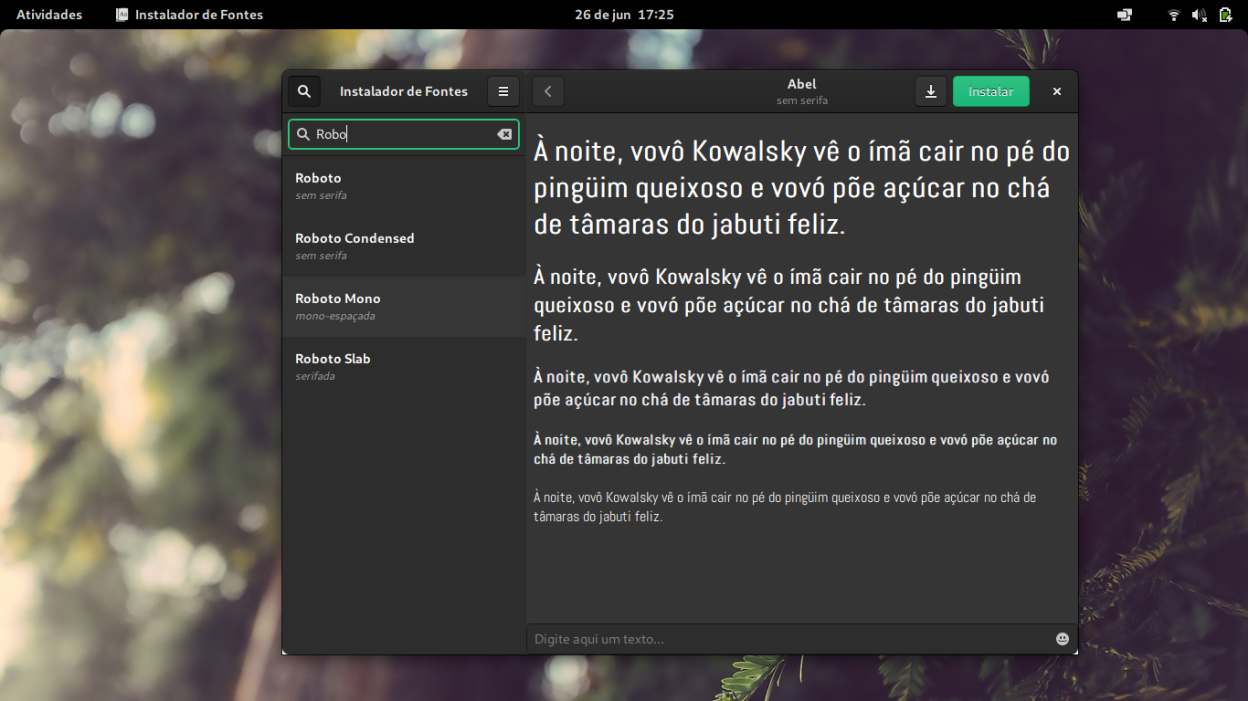Select Roboto Condensed from the list
The width and height of the screenshot is (1248, 701).
pos(403,246)
